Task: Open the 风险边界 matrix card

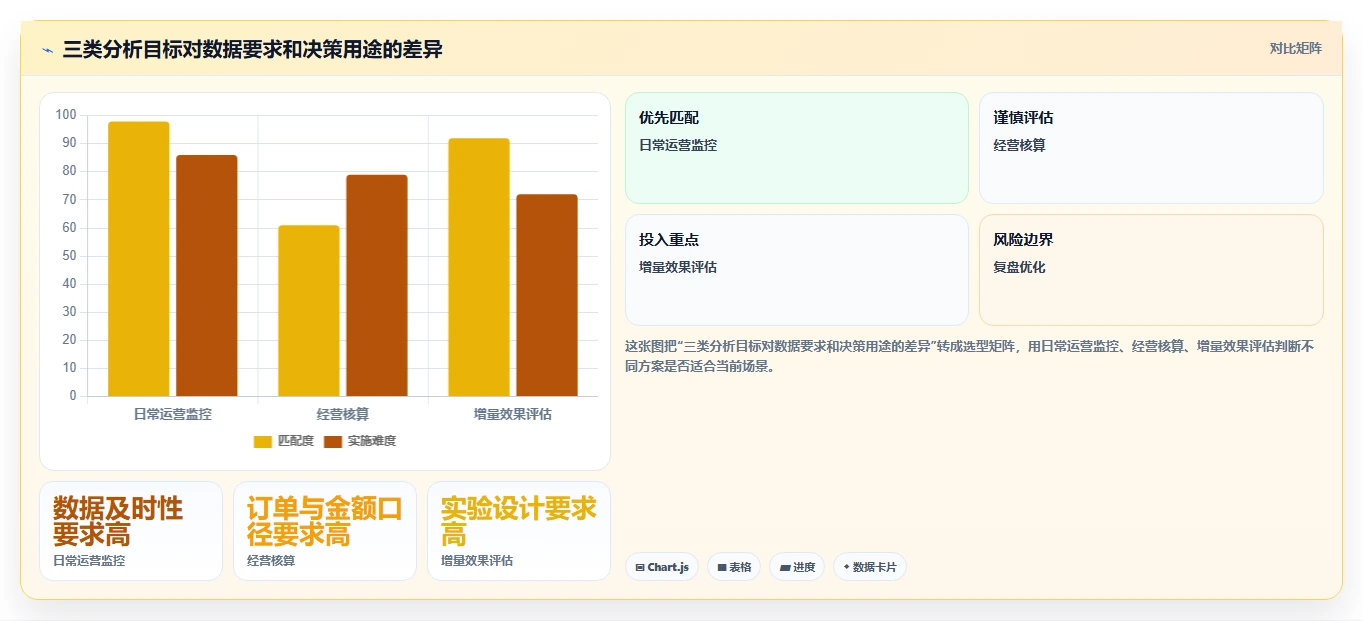Action: pyautogui.click(x=1151, y=270)
